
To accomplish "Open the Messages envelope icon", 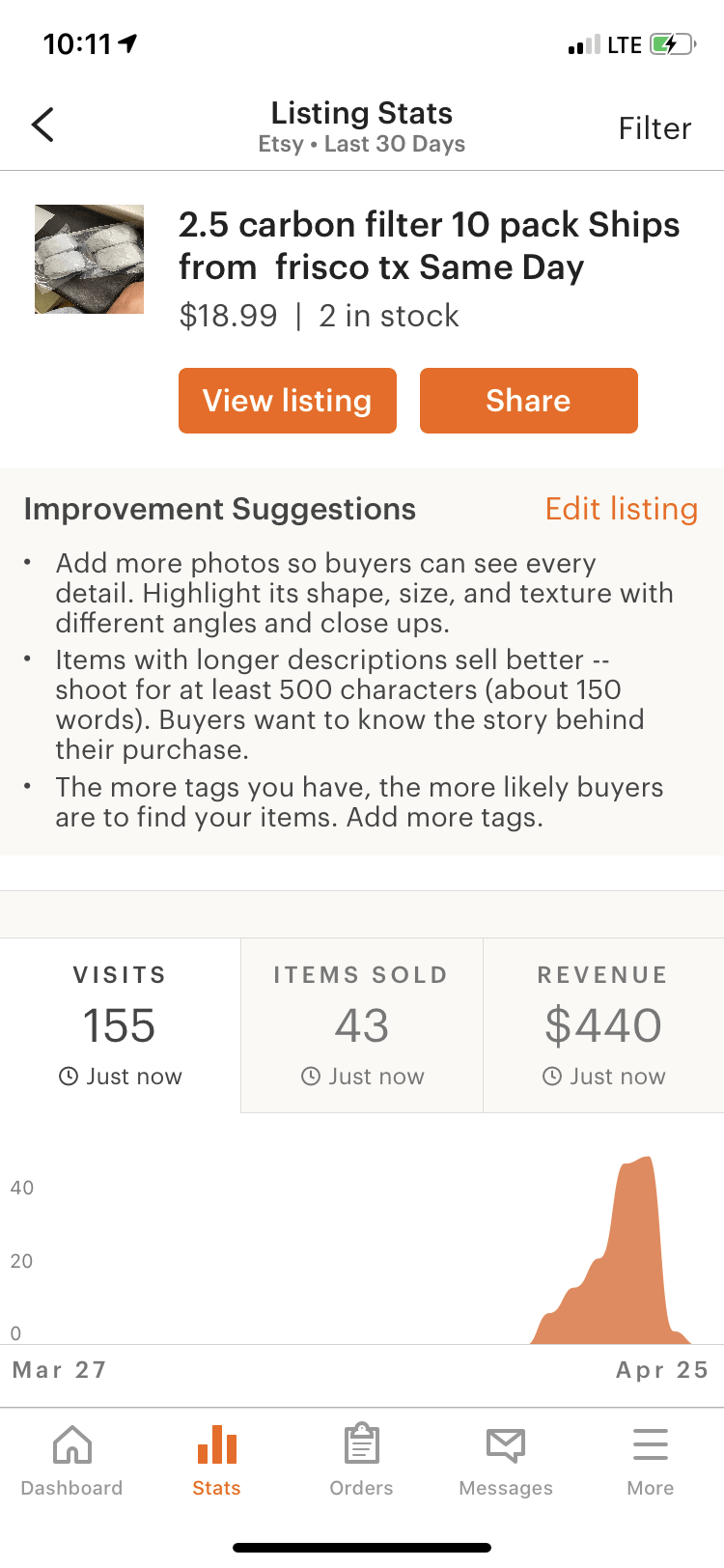I will (506, 1445).
